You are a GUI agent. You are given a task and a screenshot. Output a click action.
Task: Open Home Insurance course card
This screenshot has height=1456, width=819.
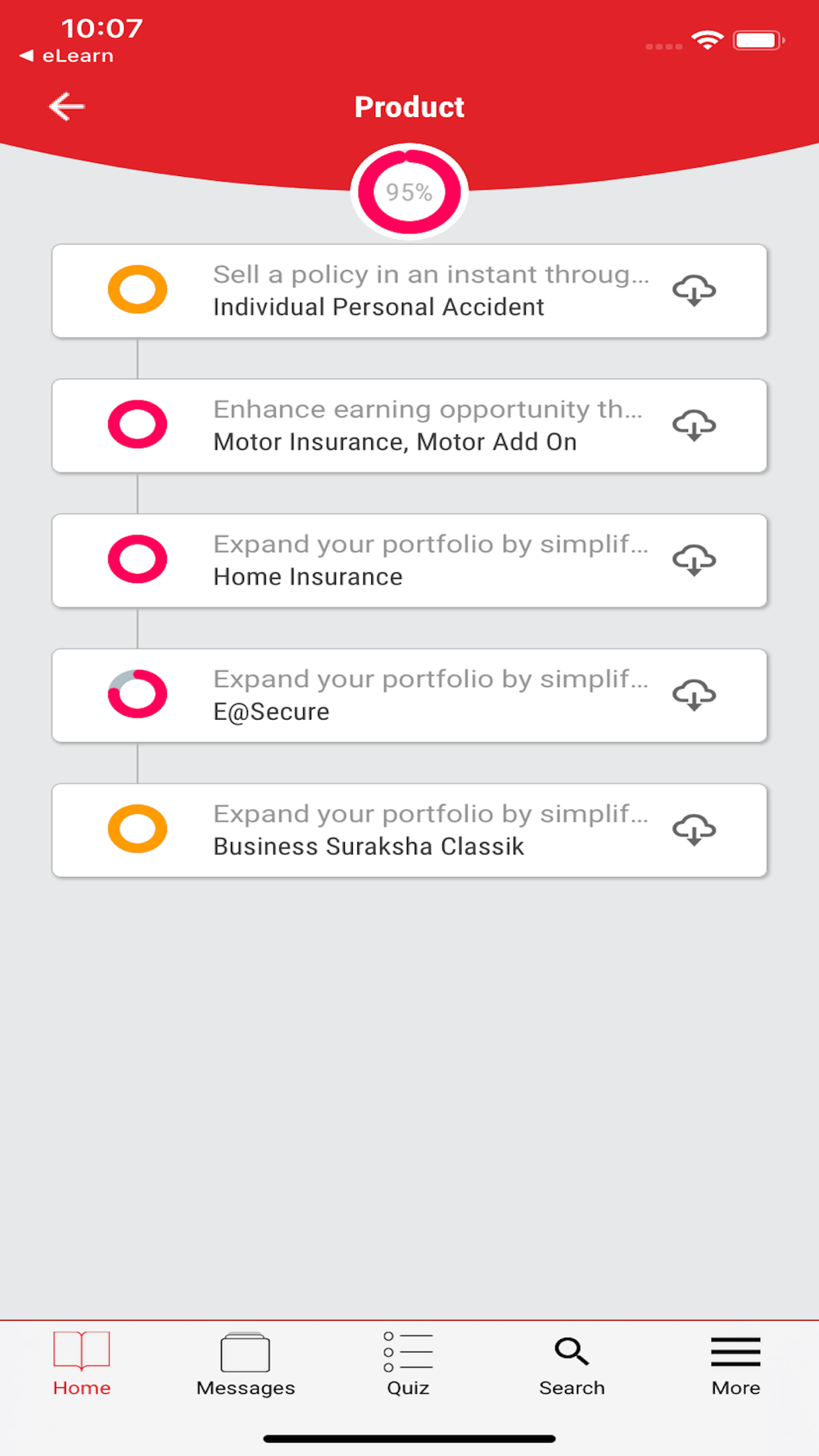pos(409,561)
